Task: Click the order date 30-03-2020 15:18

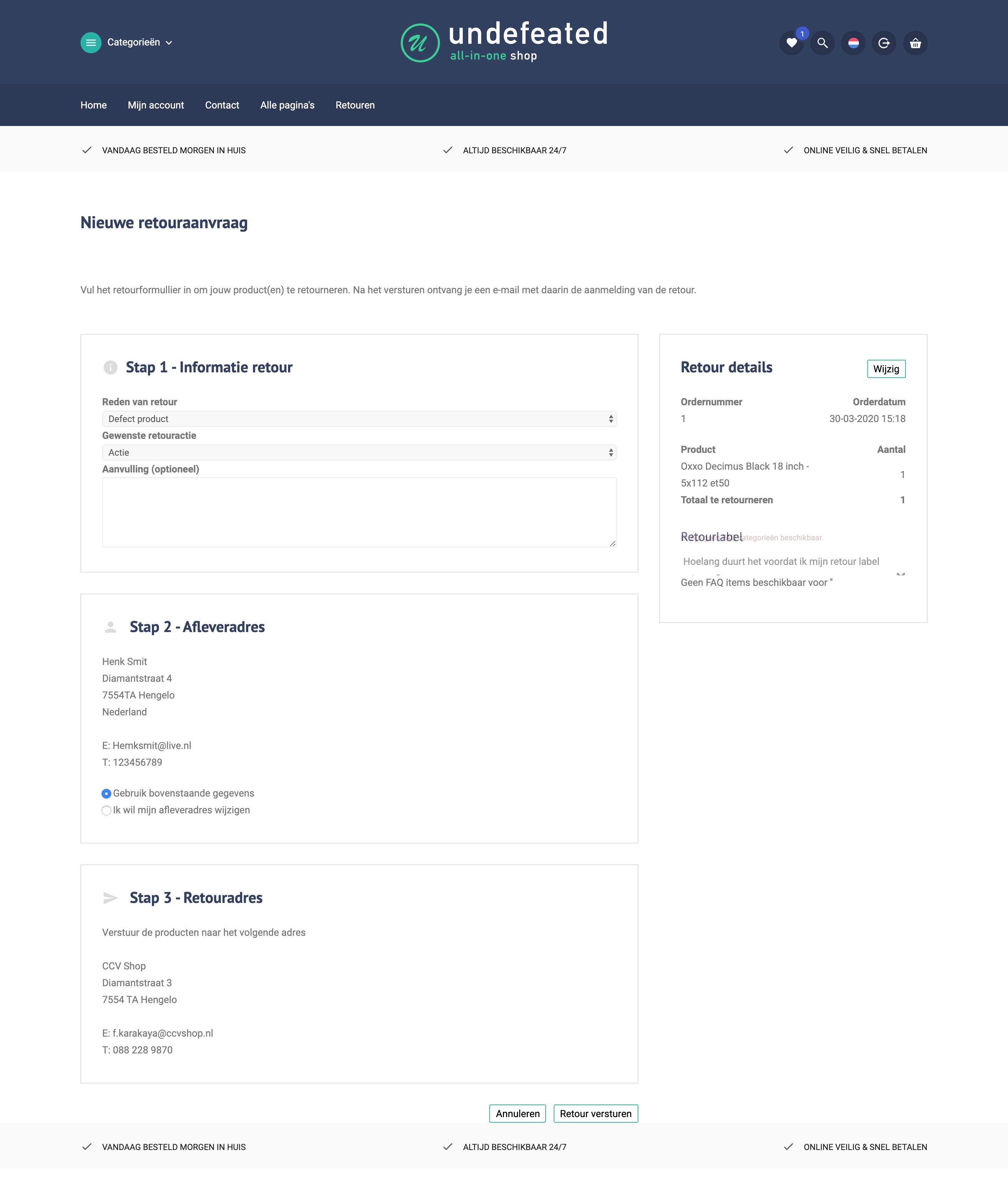Action: coord(867,419)
